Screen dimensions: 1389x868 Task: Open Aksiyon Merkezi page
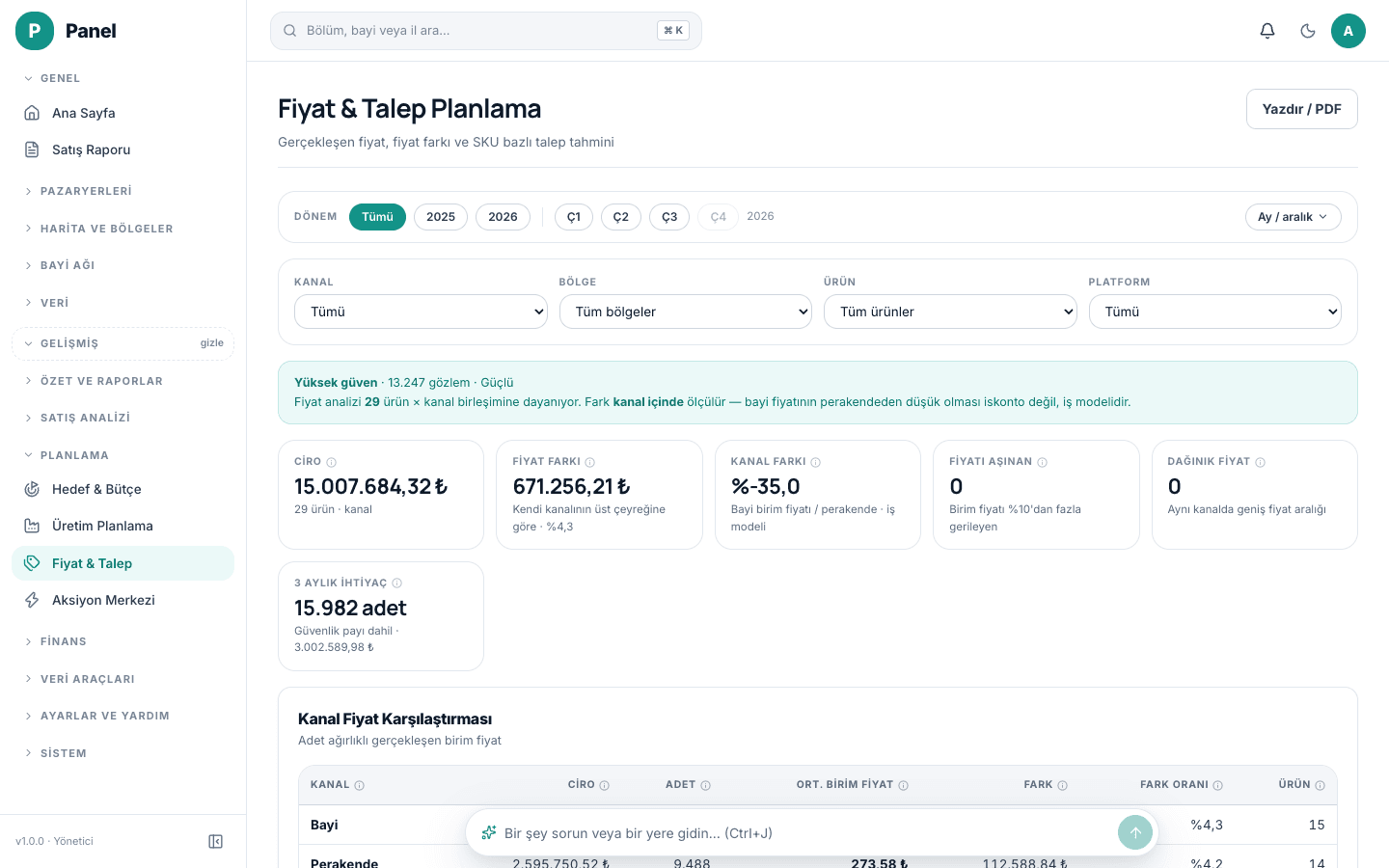click(x=123, y=600)
